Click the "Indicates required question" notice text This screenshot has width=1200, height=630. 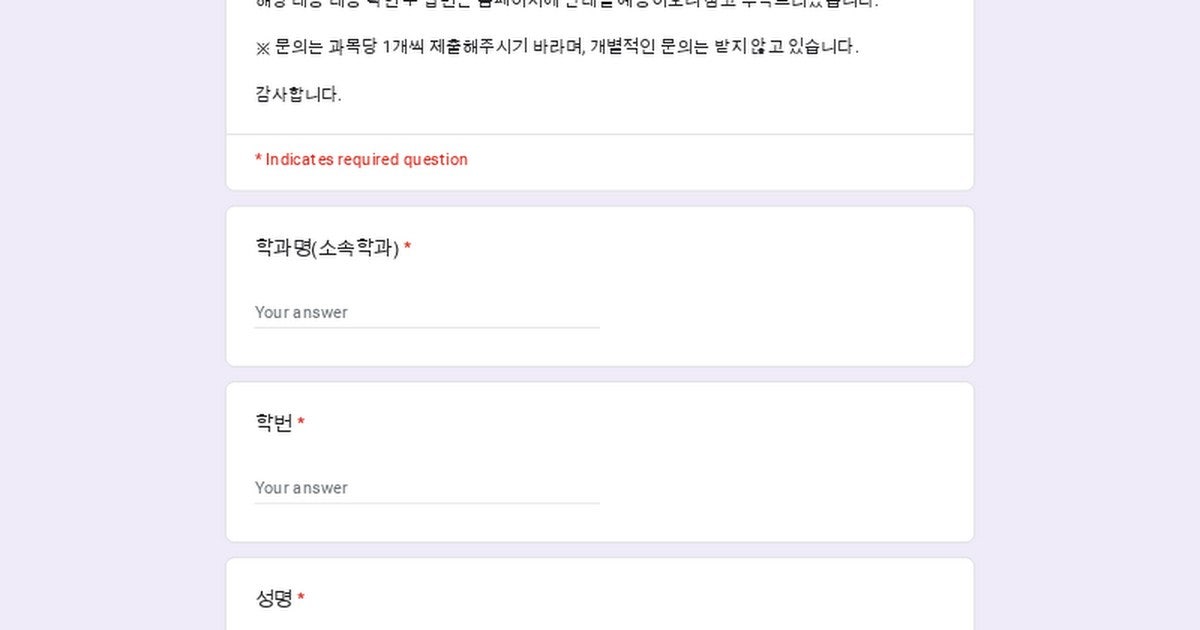point(366,160)
